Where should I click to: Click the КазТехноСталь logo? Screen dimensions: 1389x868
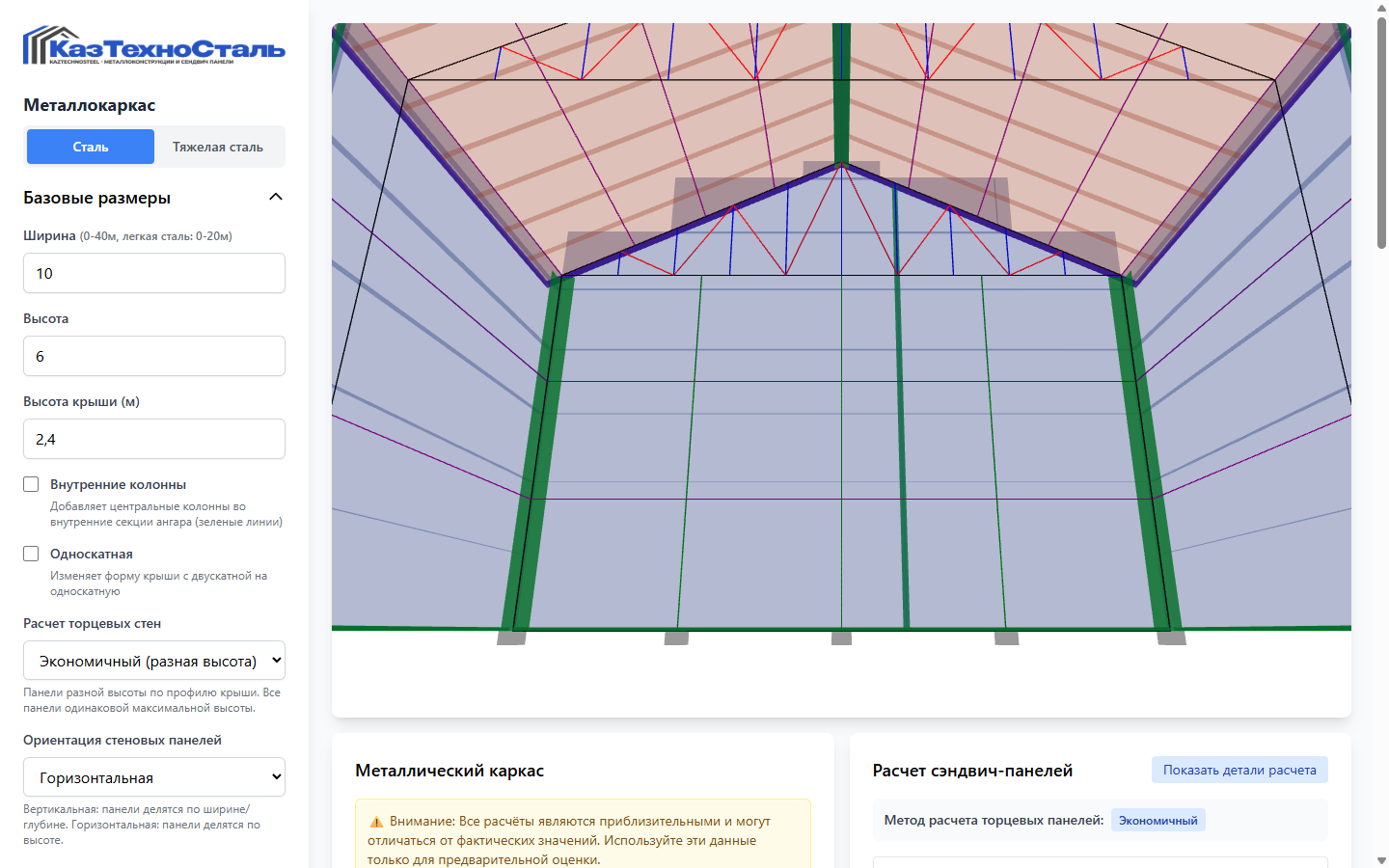coord(154,45)
